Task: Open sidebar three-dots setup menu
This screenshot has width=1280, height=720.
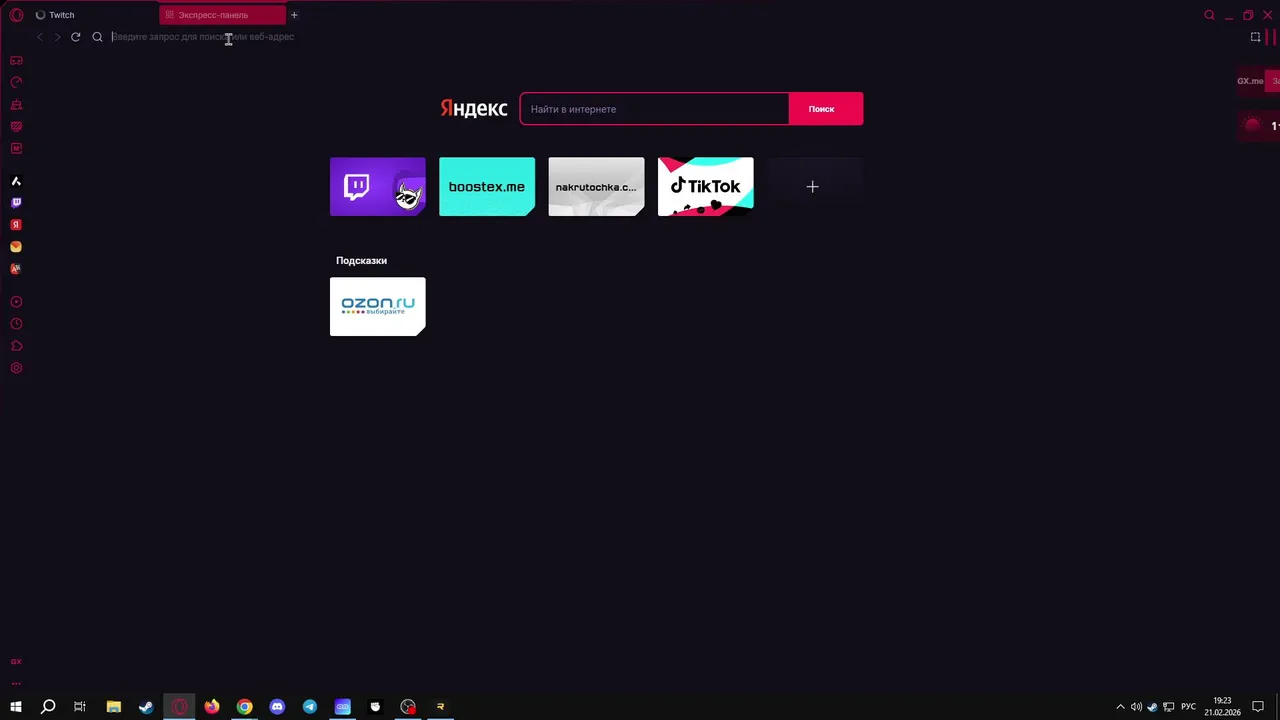Action: click(16, 684)
